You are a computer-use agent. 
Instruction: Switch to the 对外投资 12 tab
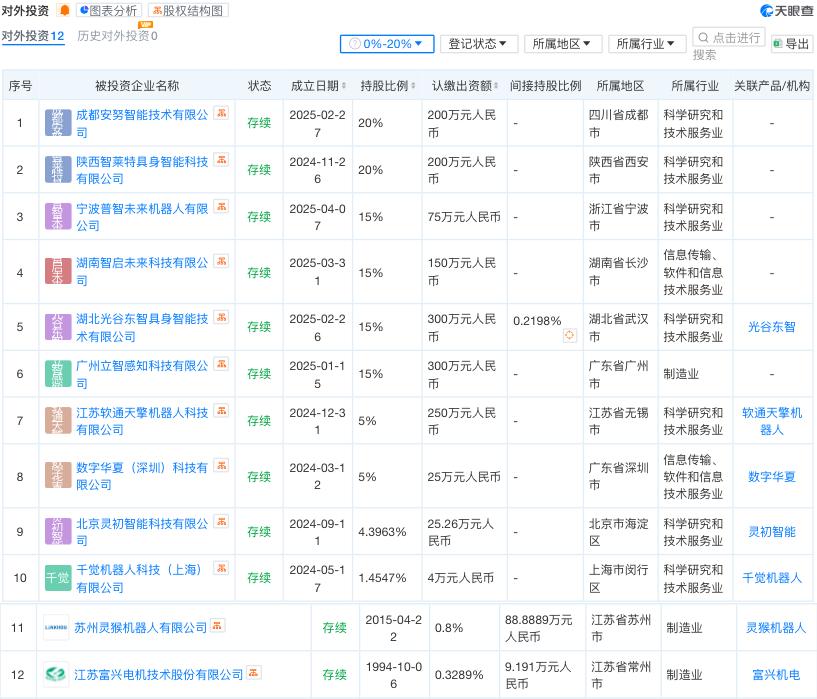point(33,36)
